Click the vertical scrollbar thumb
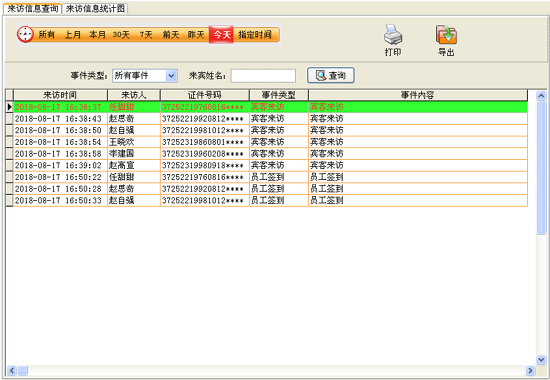This screenshot has height=380, width=550. pyautogui.click(x=541, y=167)
